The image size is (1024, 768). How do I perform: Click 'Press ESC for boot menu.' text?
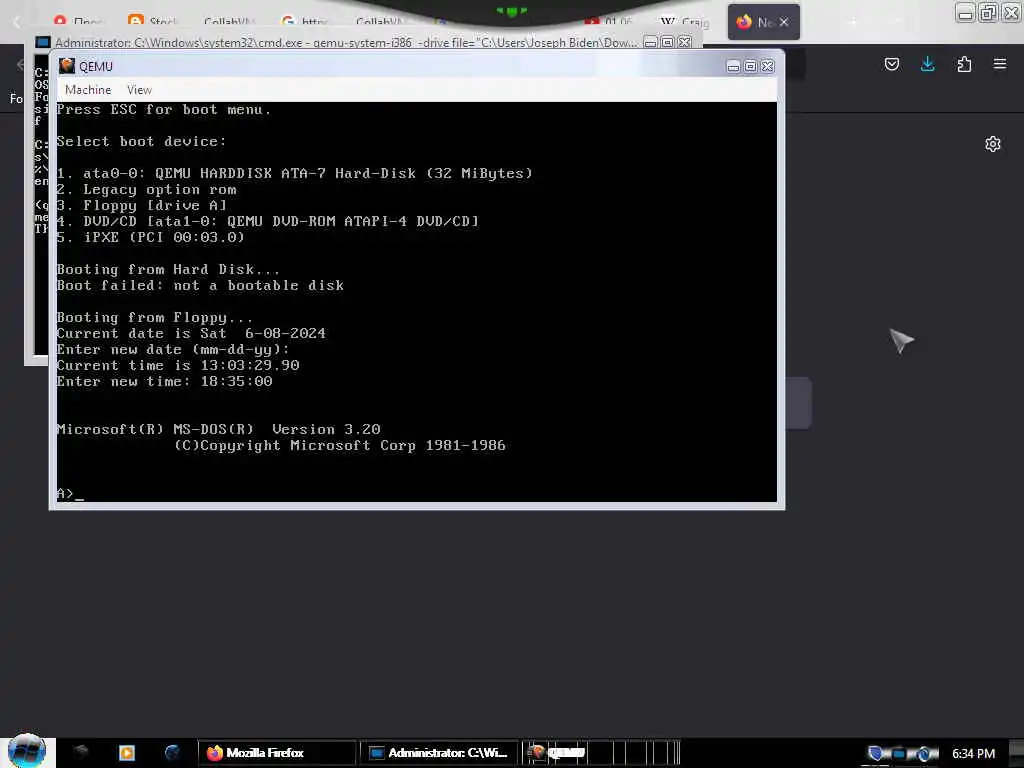tap(163, 109)
